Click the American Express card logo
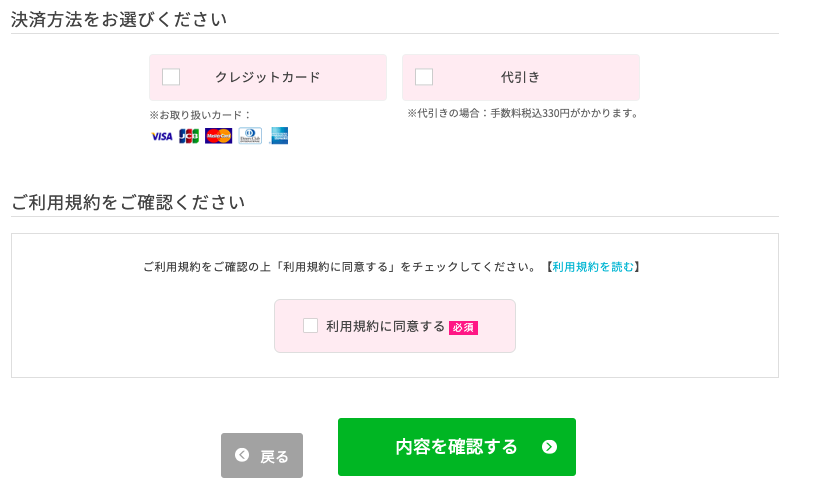Viewport: 826px width, 495px height. click(x=279, y=136)
